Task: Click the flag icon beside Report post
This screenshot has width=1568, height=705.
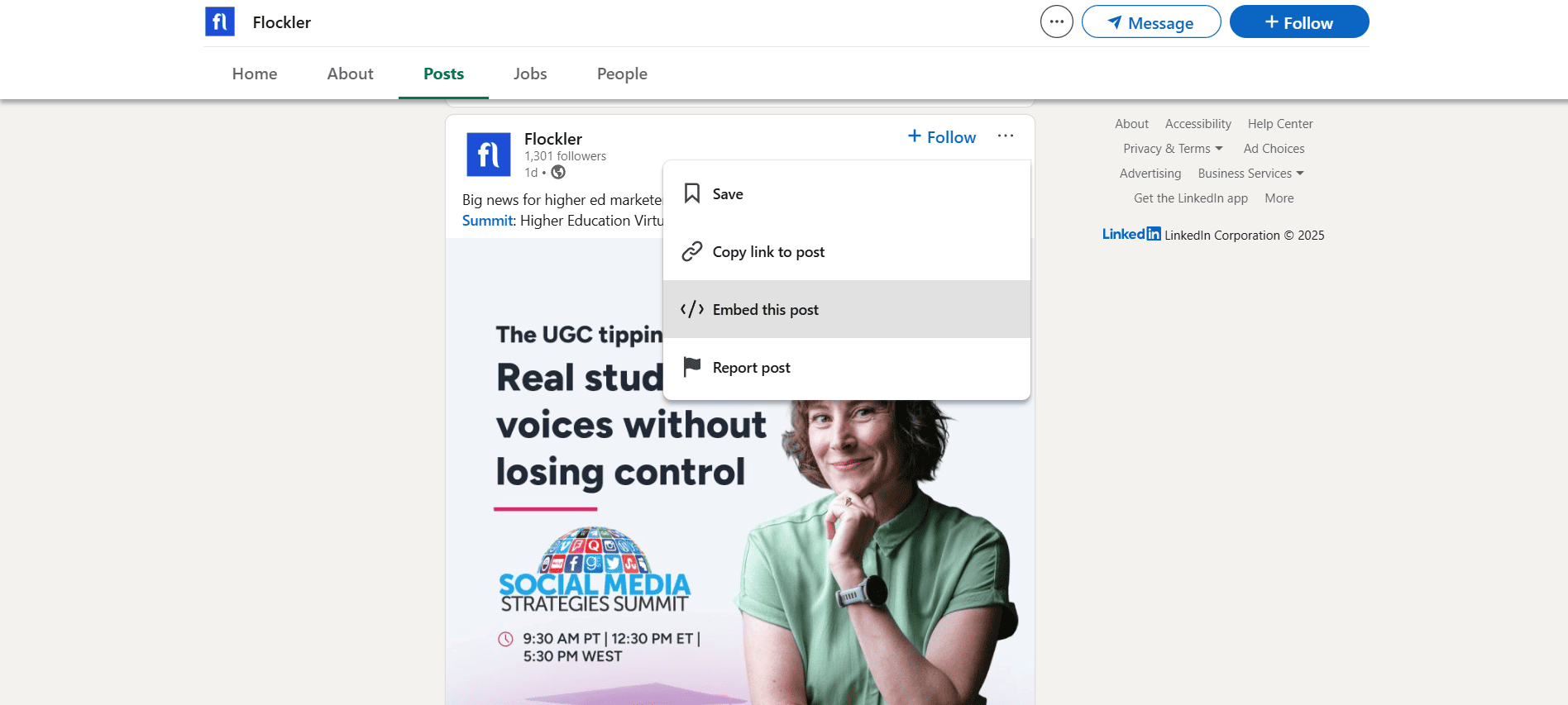Action: coord(692,367)
